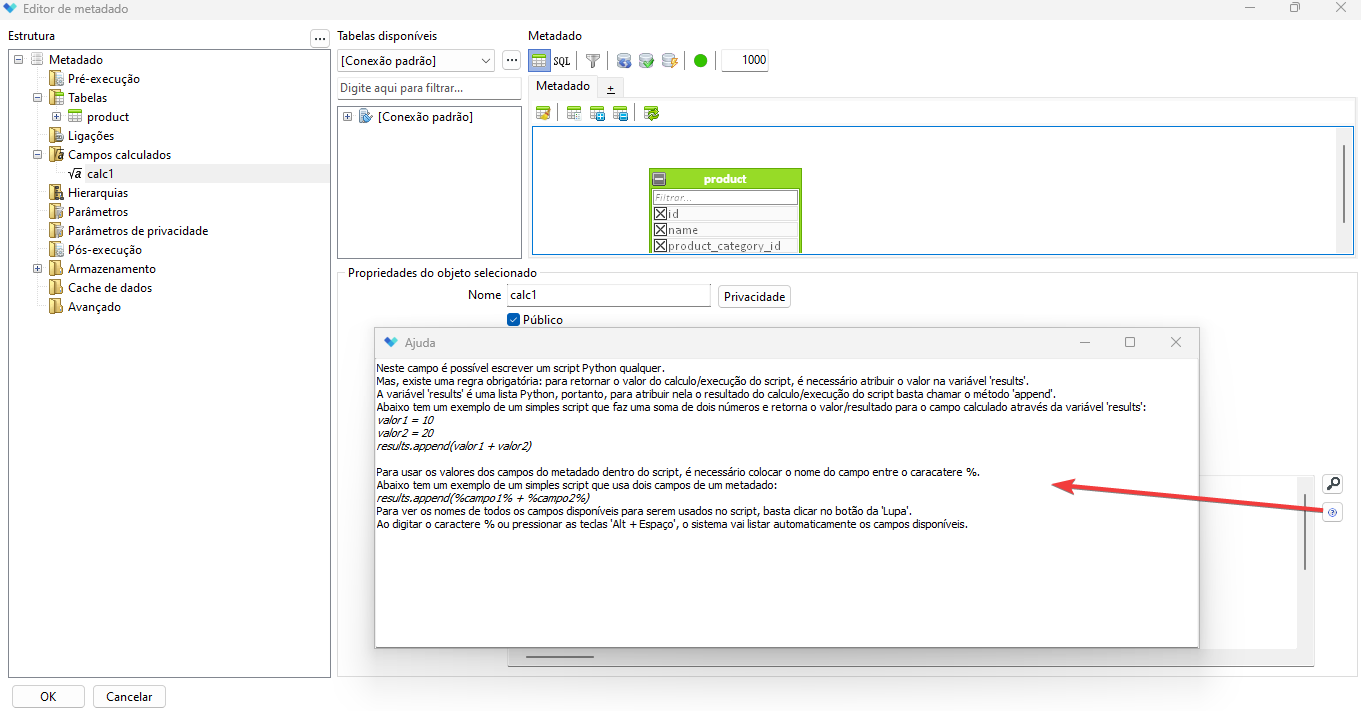Image resolution: width=1361 pixels, height=711 pixels.
Task: Click the Cancelar button
Action: [129, 697]
